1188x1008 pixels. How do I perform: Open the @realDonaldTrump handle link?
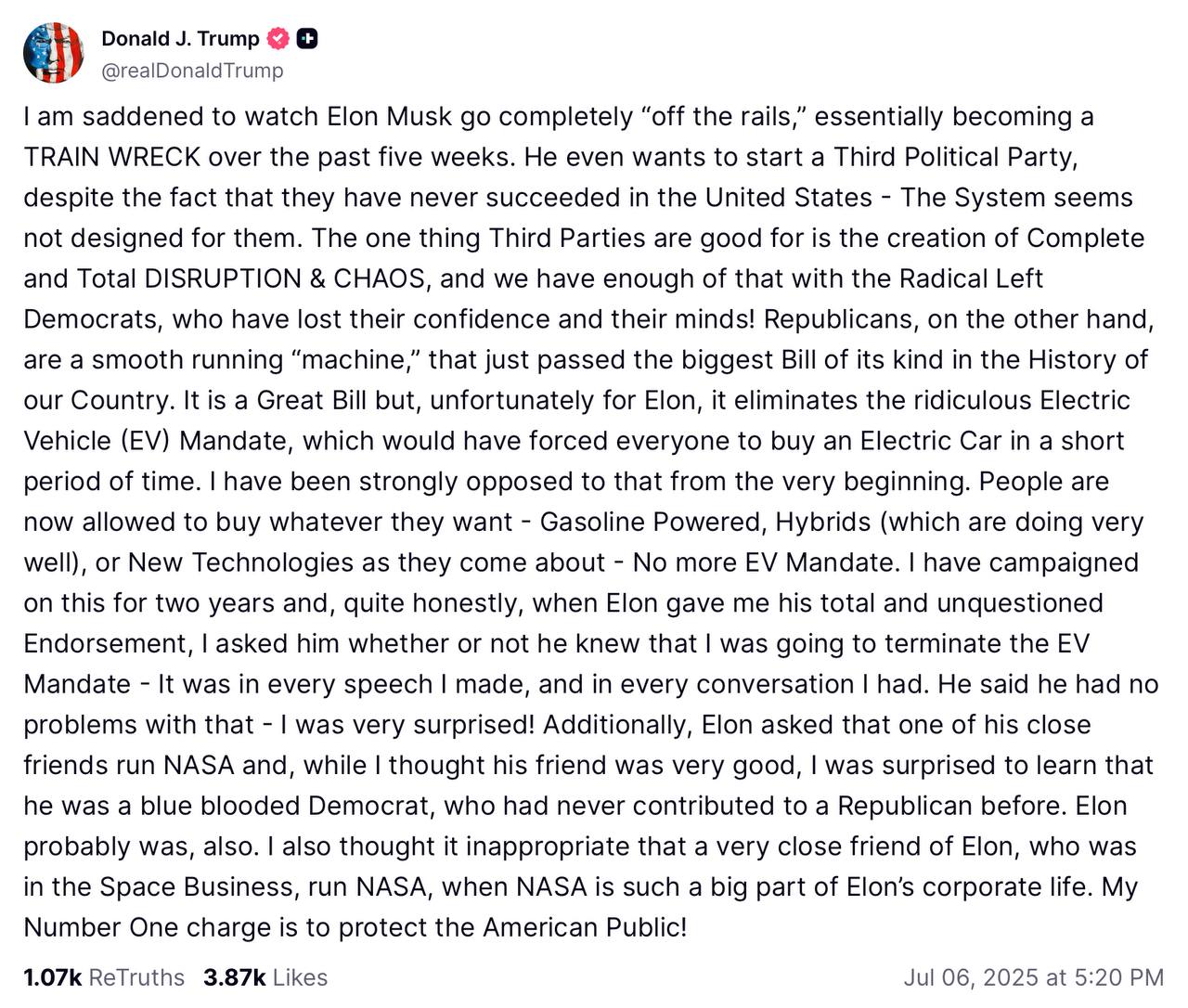pos(192,71)
